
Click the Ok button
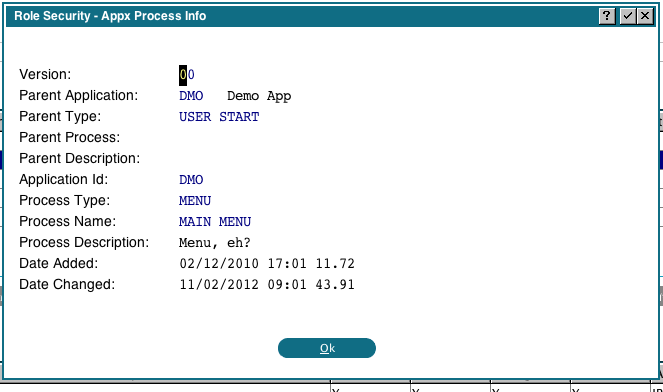coord(326,348)
